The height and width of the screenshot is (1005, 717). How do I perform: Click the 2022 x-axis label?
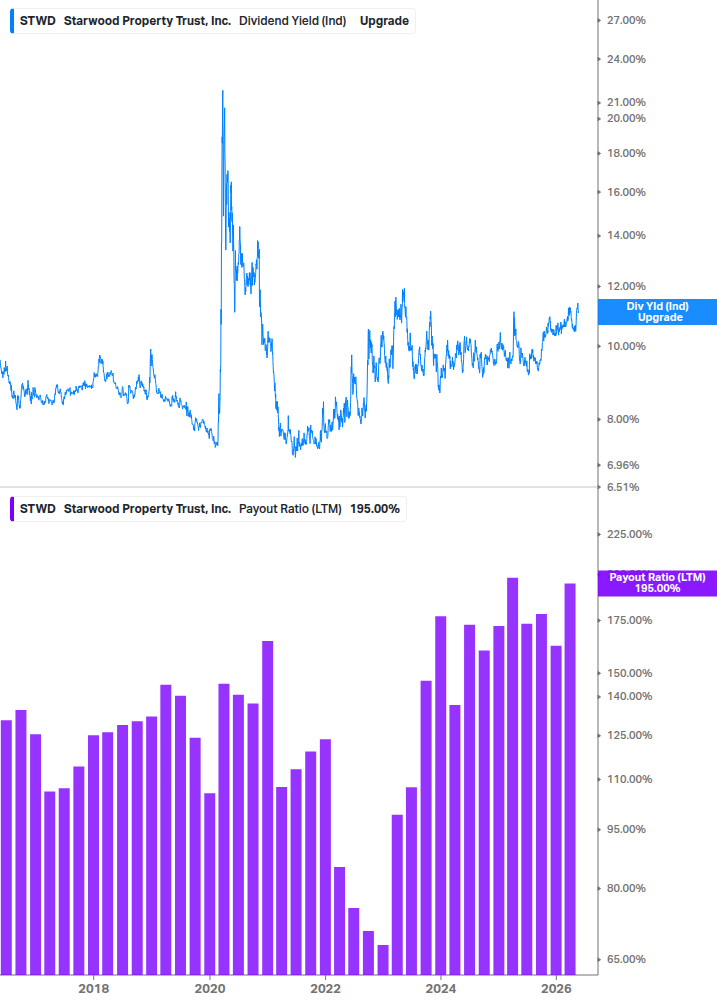[x=326, y=989]
